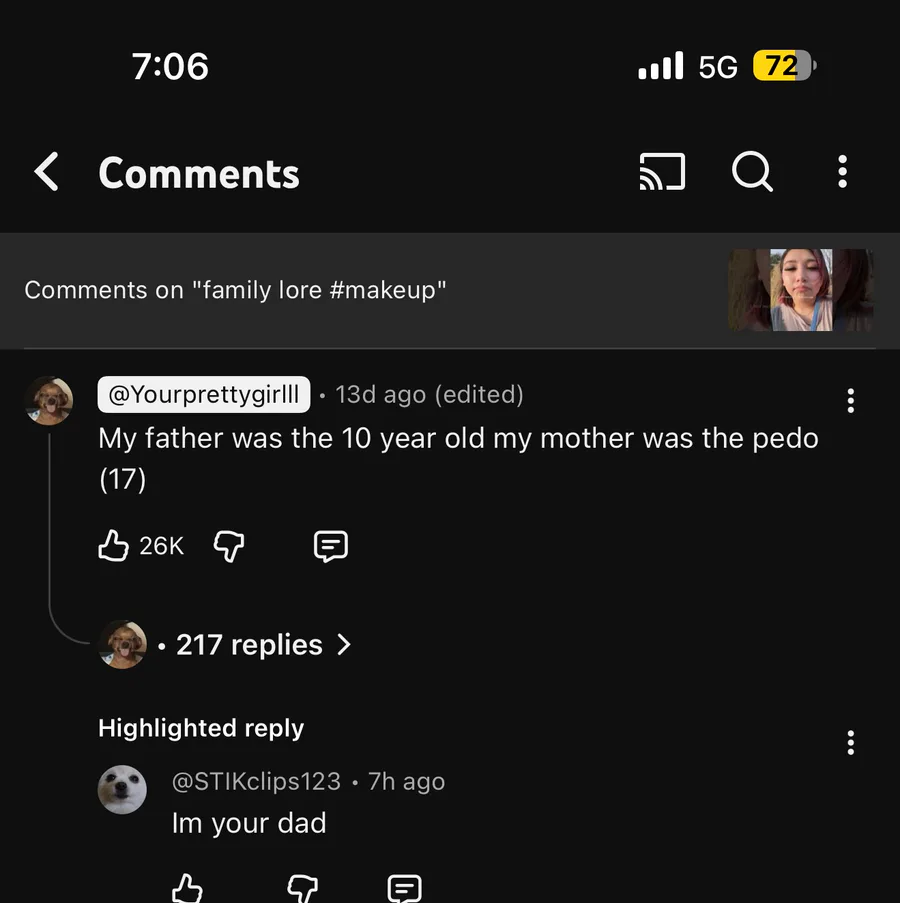This screenshot has height=903, width=900.
Task: Like the comment with 26K likes
Action: [x=114, y=545]
